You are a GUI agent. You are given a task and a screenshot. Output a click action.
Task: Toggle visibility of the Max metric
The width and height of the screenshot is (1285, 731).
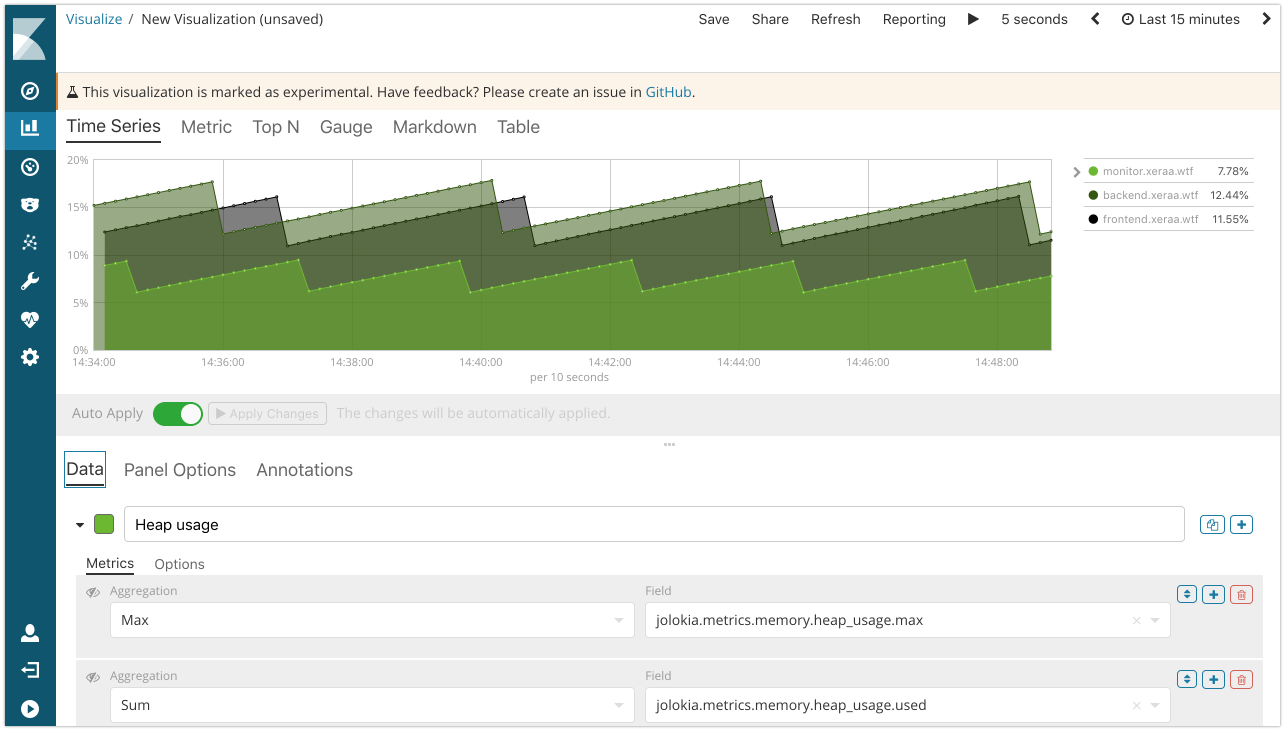(93, 592)
